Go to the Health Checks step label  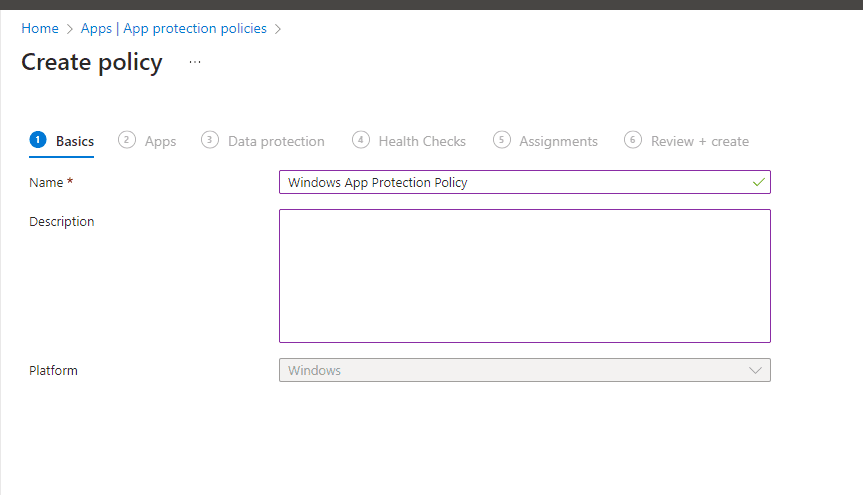(x=422, y=141)
